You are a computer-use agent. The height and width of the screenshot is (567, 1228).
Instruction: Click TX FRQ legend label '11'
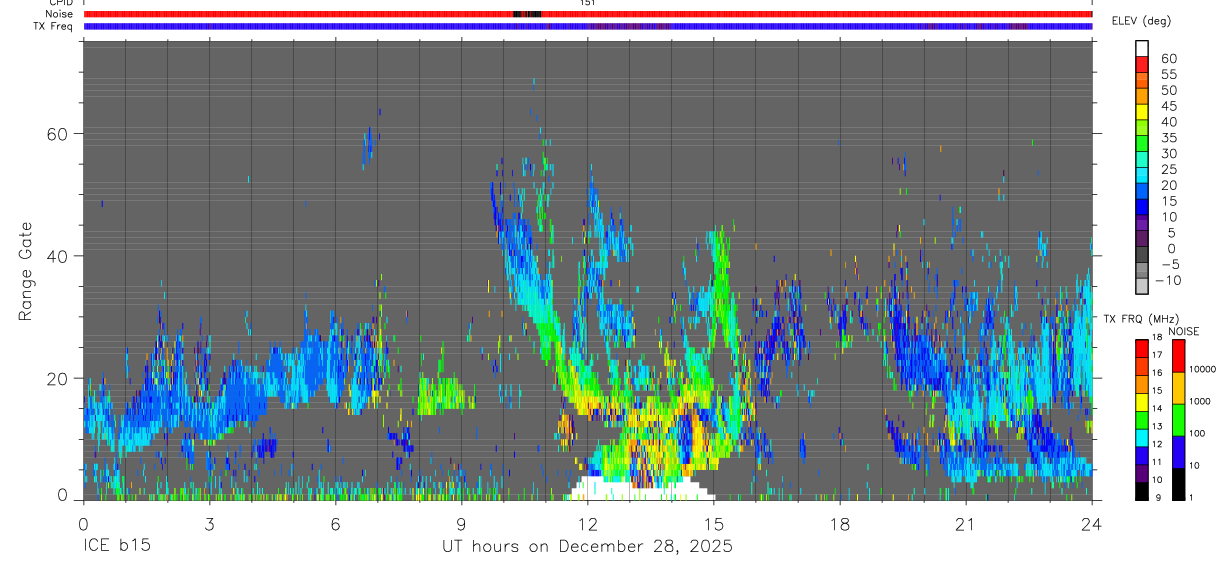[x=1157, y=462]
